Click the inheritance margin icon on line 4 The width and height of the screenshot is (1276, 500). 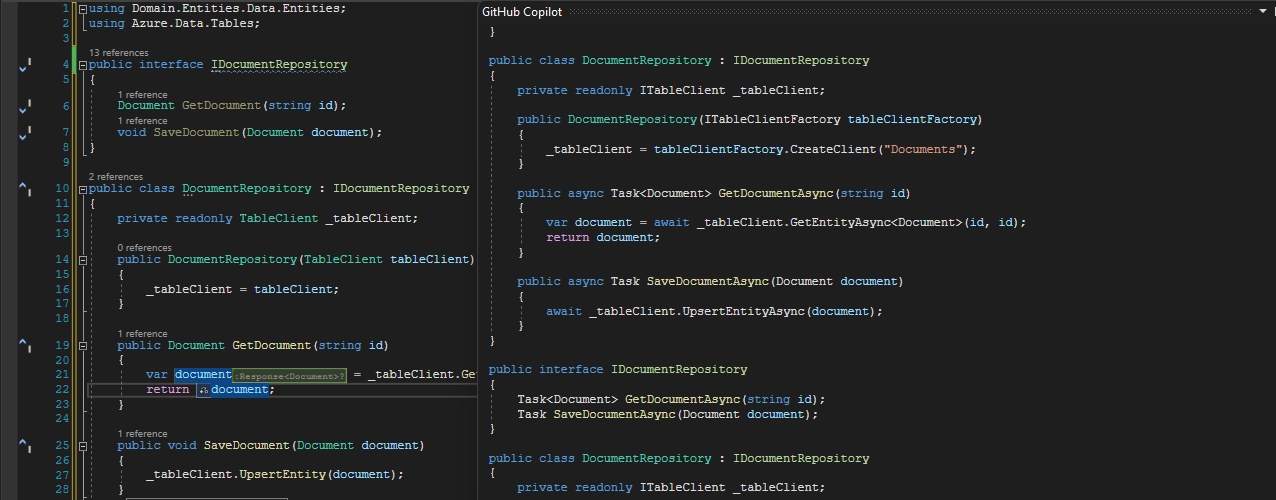[x=25, y=65]
